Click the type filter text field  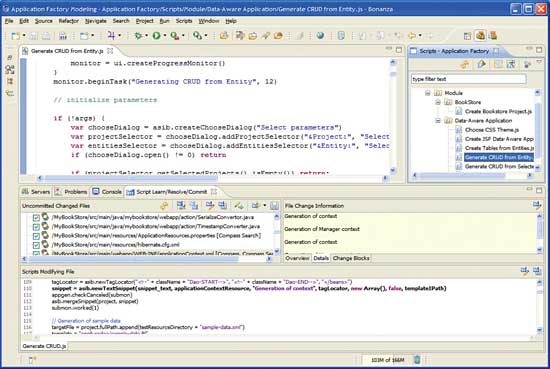point(469,79)
